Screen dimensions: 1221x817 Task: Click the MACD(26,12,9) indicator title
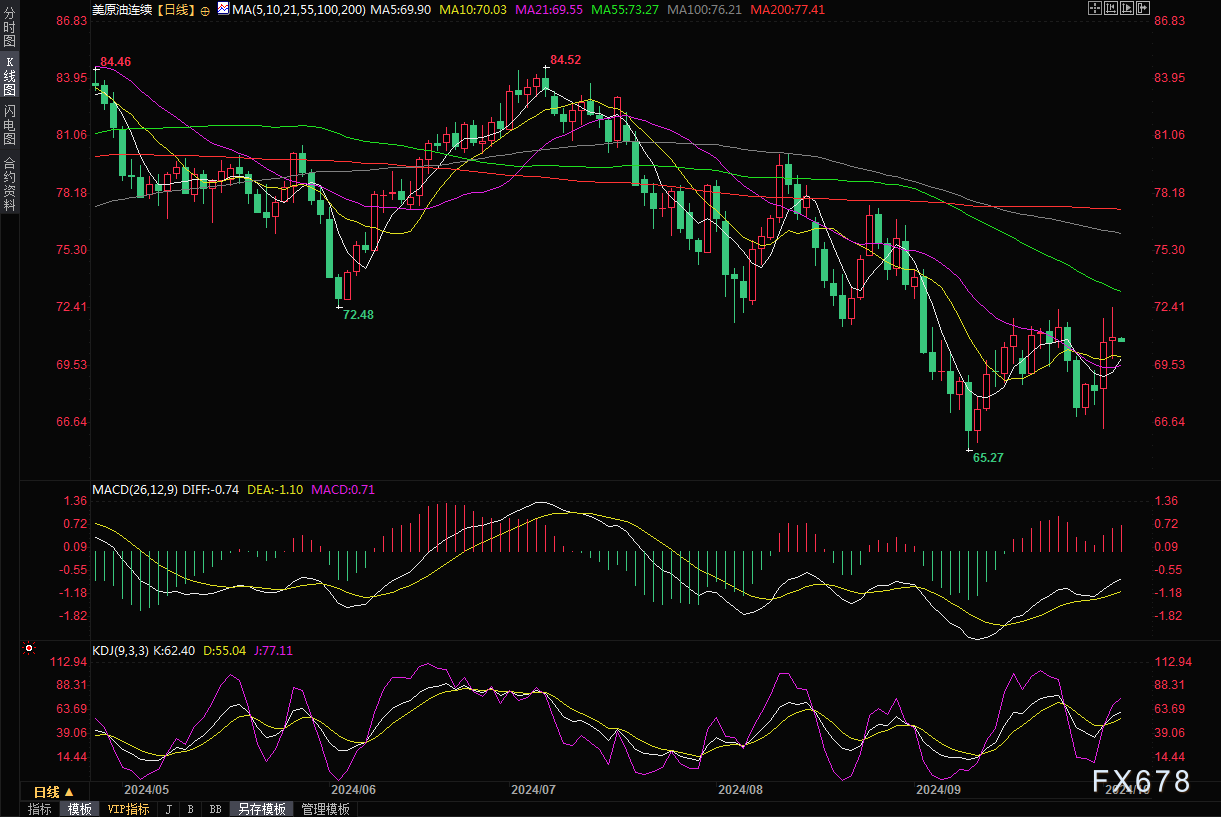(x=135, y=489)
